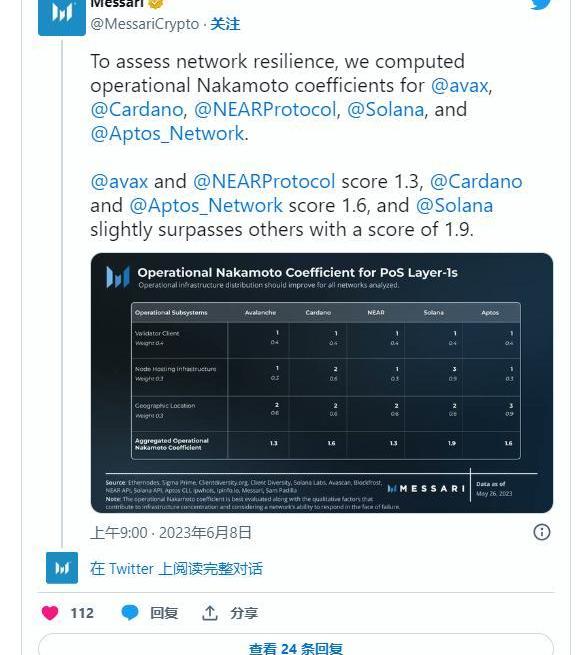Viewport: 580px width, 655px height.
Task: Read full conversation on Twitter link
Action: [x=176, y=569]
